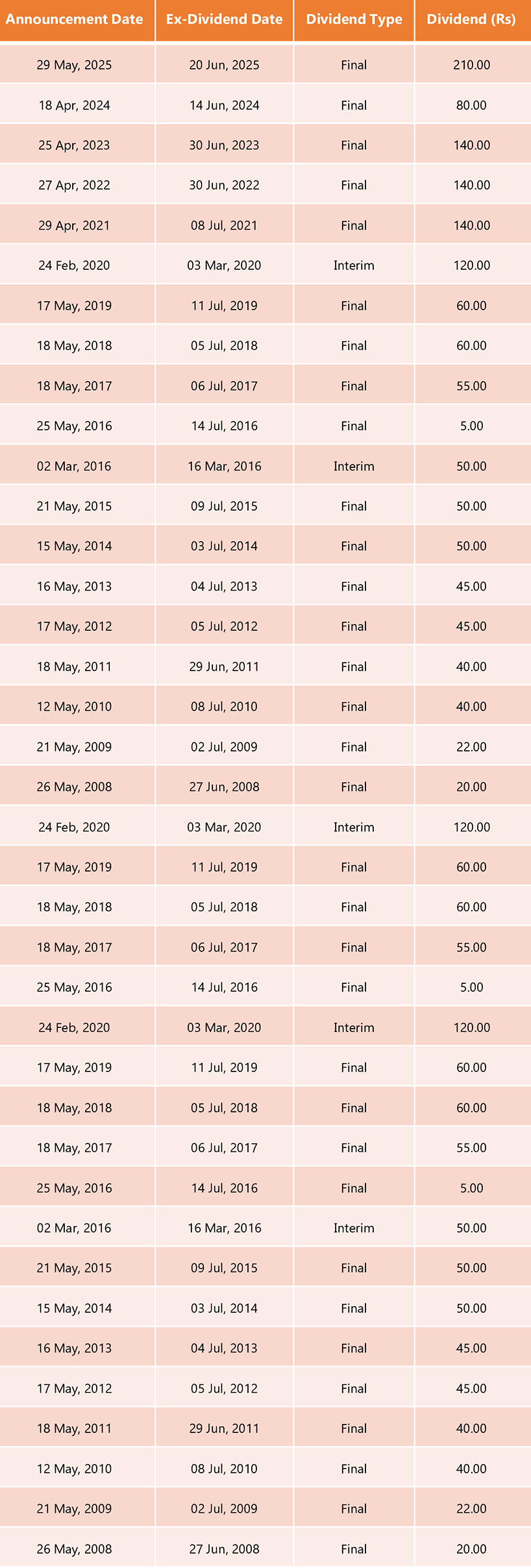Screen dimensions: 531x1568
Task: Select the 140.00 dividend in the 2023 row
Action: click(x=471, y=145)
